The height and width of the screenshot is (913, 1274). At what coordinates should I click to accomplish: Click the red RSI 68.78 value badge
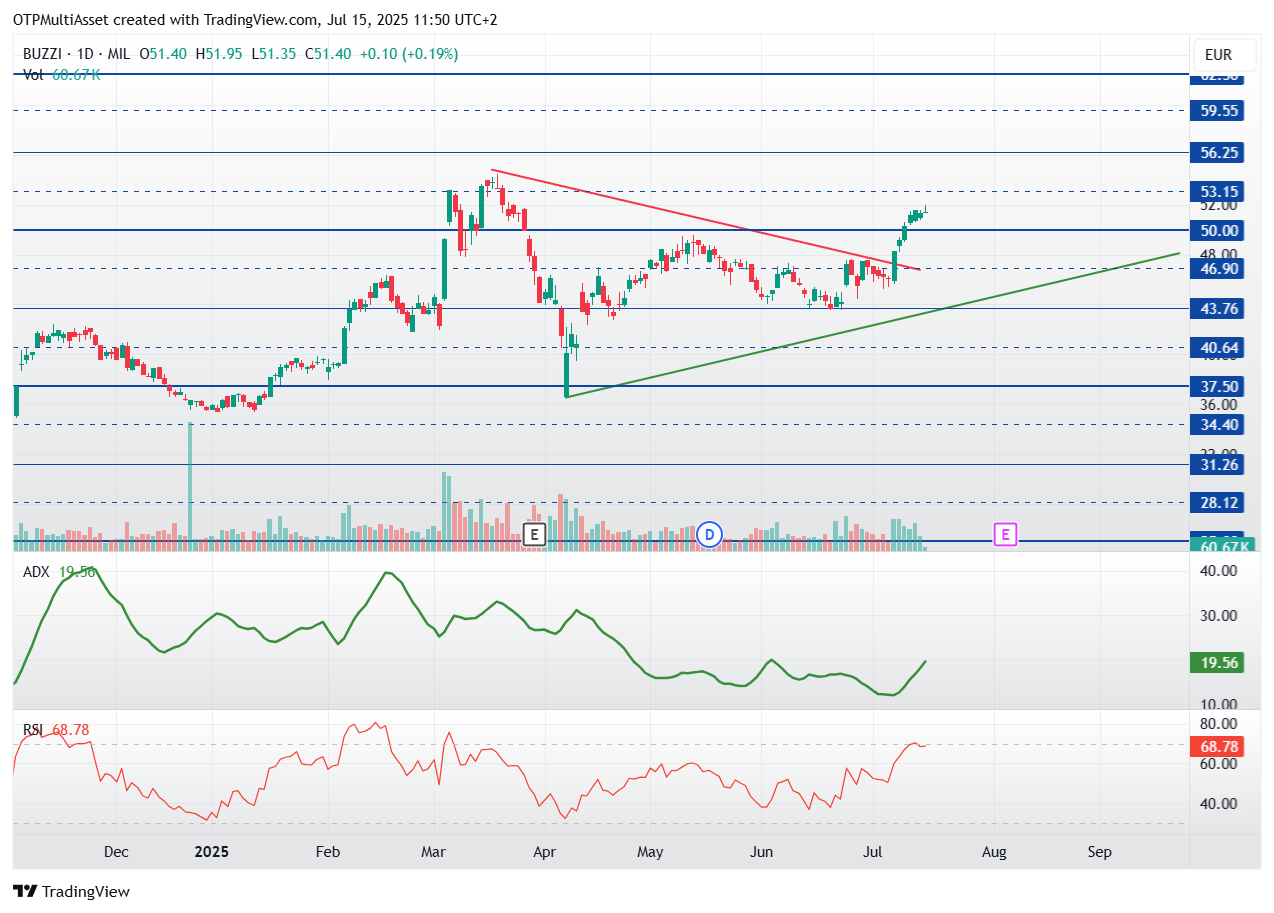(1219, 746)
